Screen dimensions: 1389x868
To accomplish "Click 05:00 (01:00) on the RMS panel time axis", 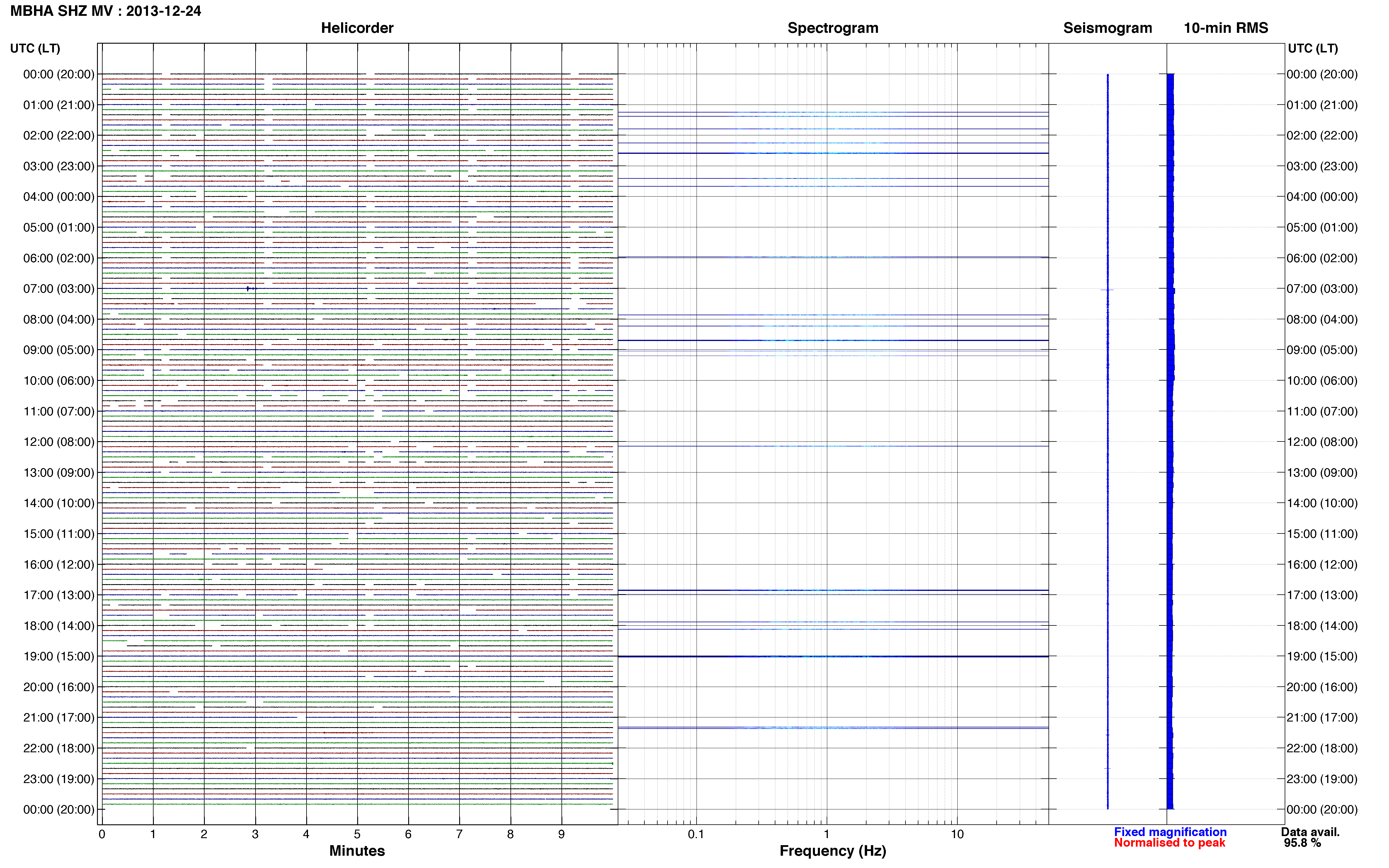I will tap(1322, 227).
